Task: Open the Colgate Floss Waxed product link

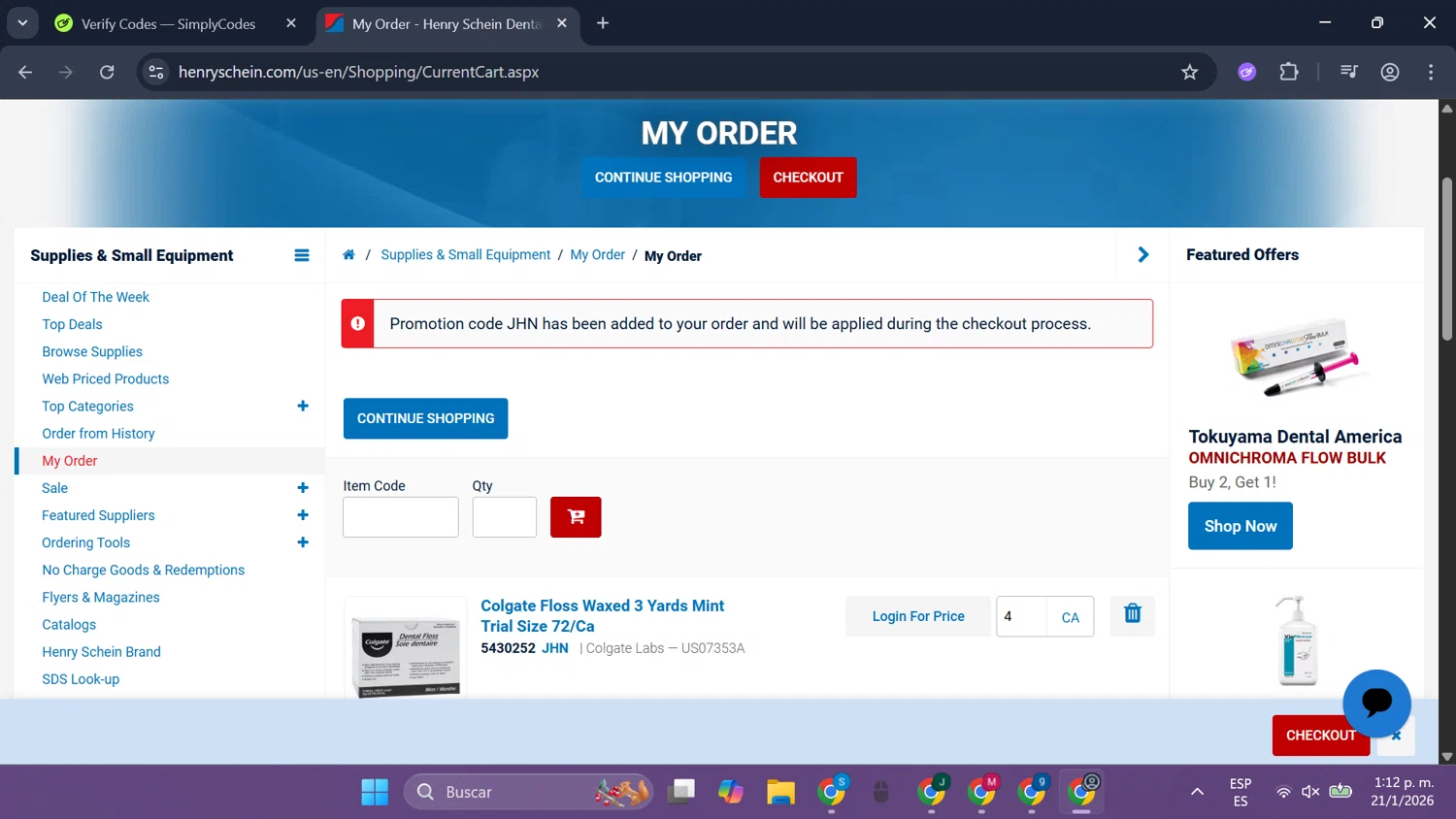Action: tap(603, 615)
